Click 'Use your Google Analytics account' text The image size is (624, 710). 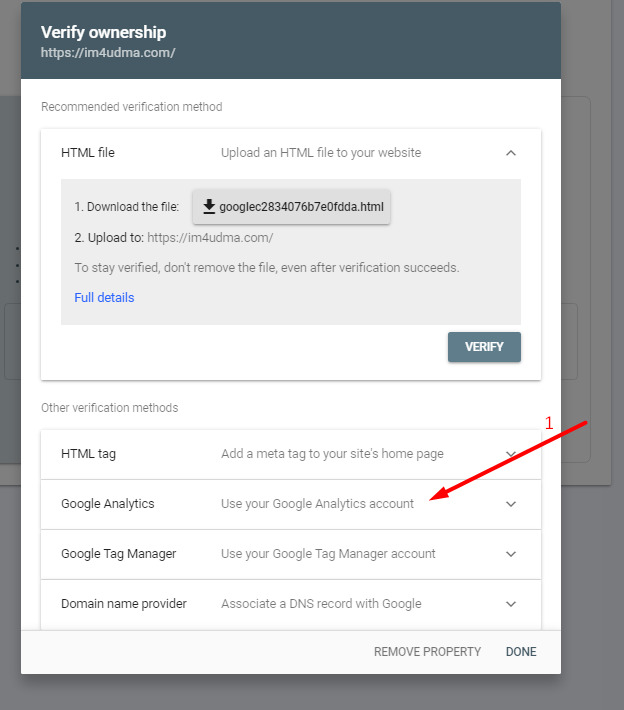pos(317,504)
